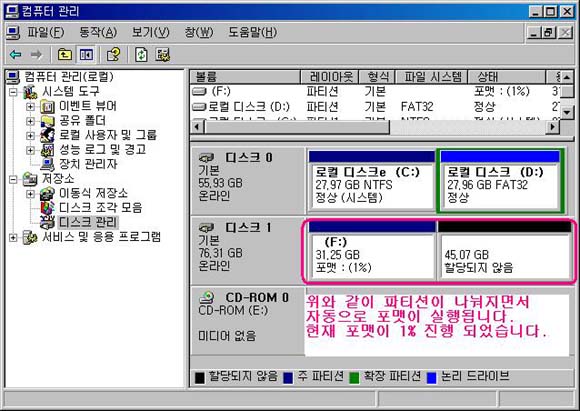
Task: Click the Forward arrow toolbar icon
Action: (36, 55)
